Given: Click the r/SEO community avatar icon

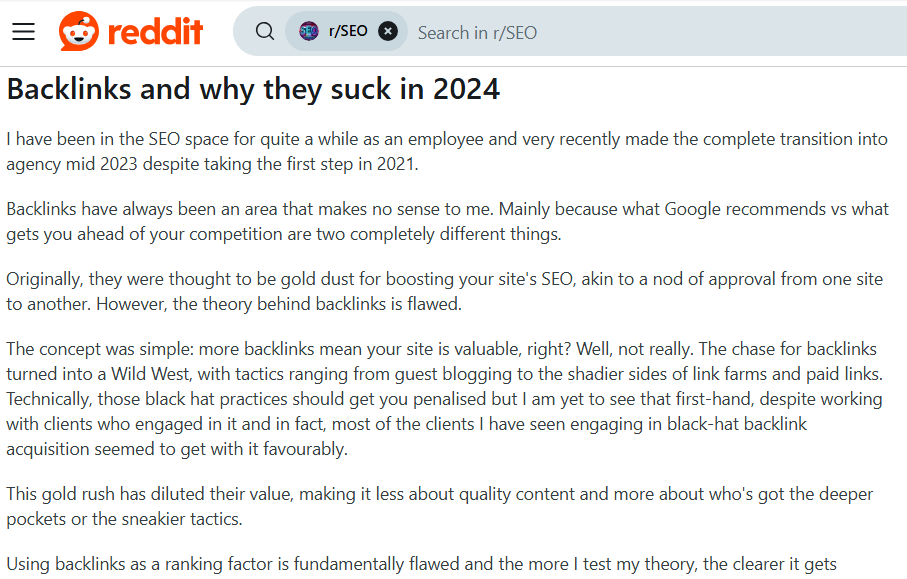Looking at the screenshot, I should click(309, 31).
